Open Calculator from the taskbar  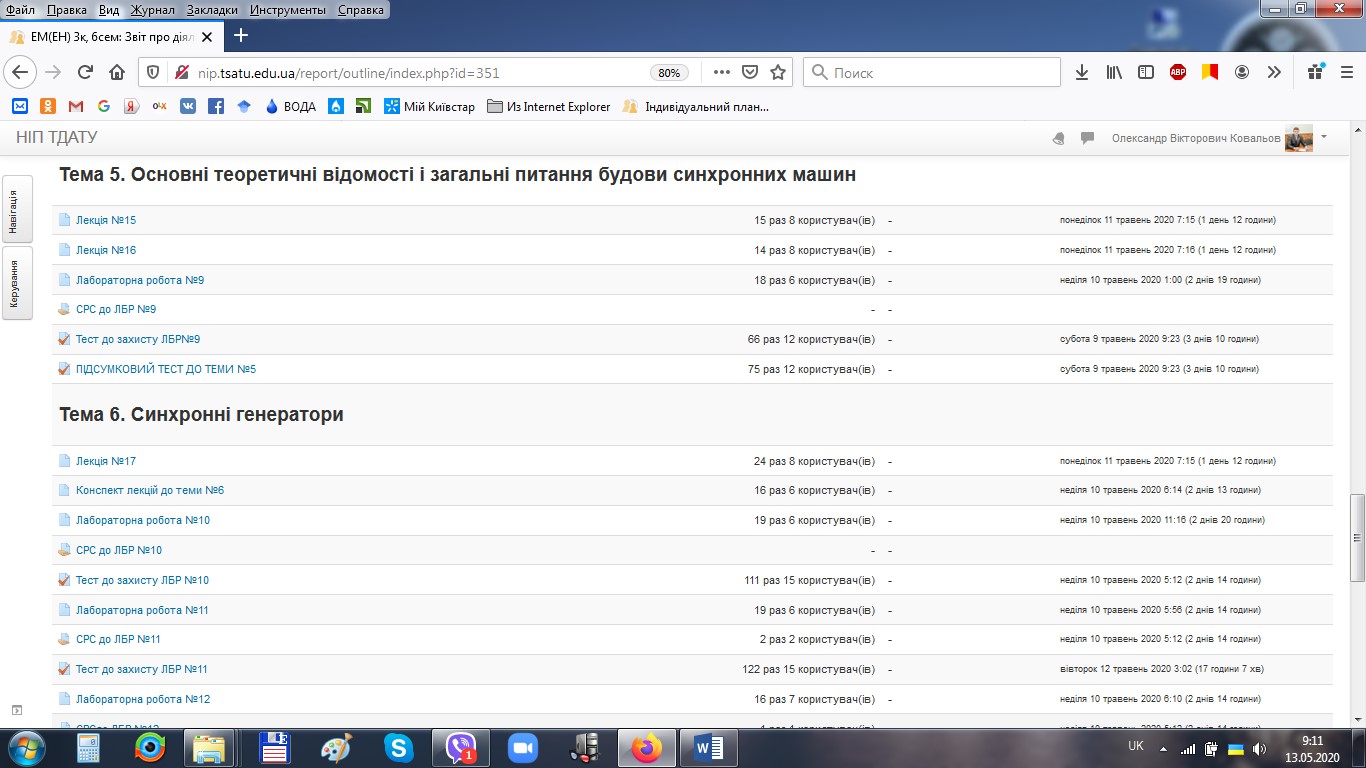89,747
